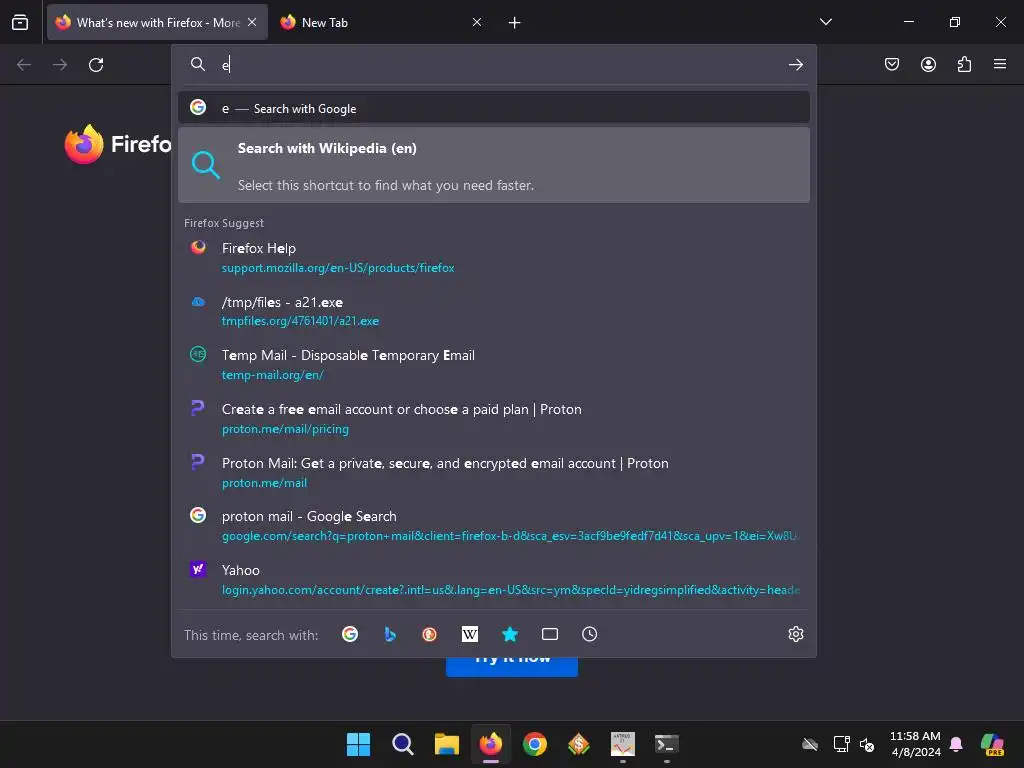This screenshot has height=768, width=1024.
Task: Open search settings gear
Action: point(795,634)
